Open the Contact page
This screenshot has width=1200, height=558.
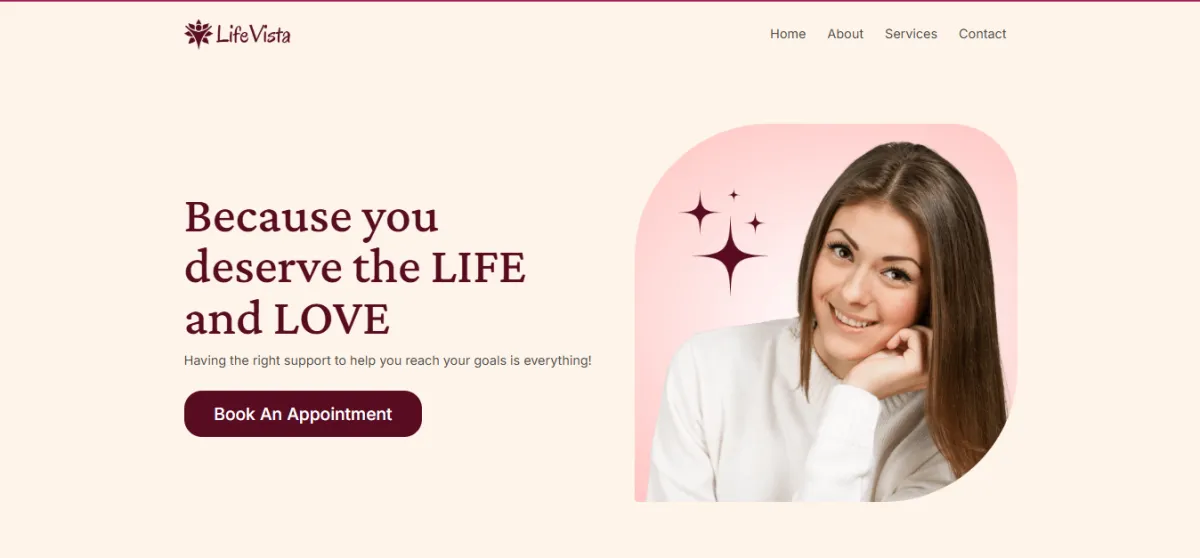(x=982, y=34)
